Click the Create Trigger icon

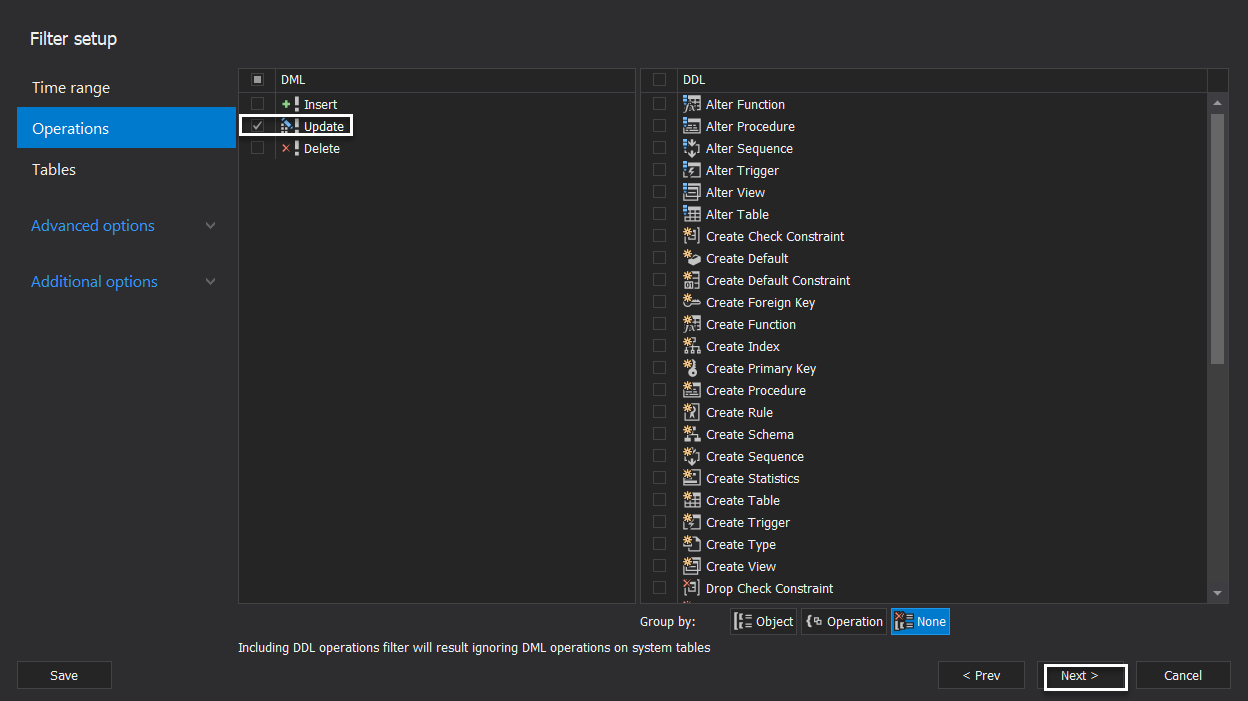click(x=691, y=522)
